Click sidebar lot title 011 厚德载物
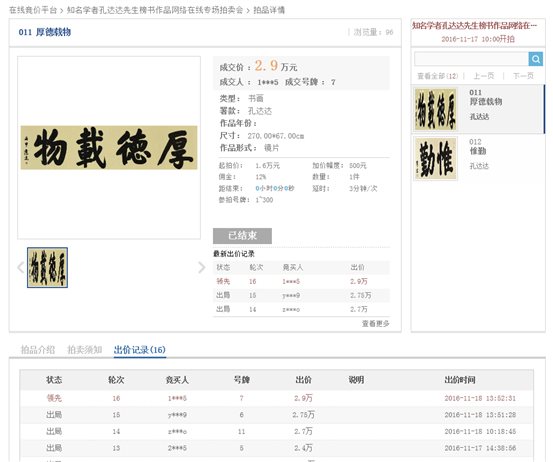 tap(486, 97)
